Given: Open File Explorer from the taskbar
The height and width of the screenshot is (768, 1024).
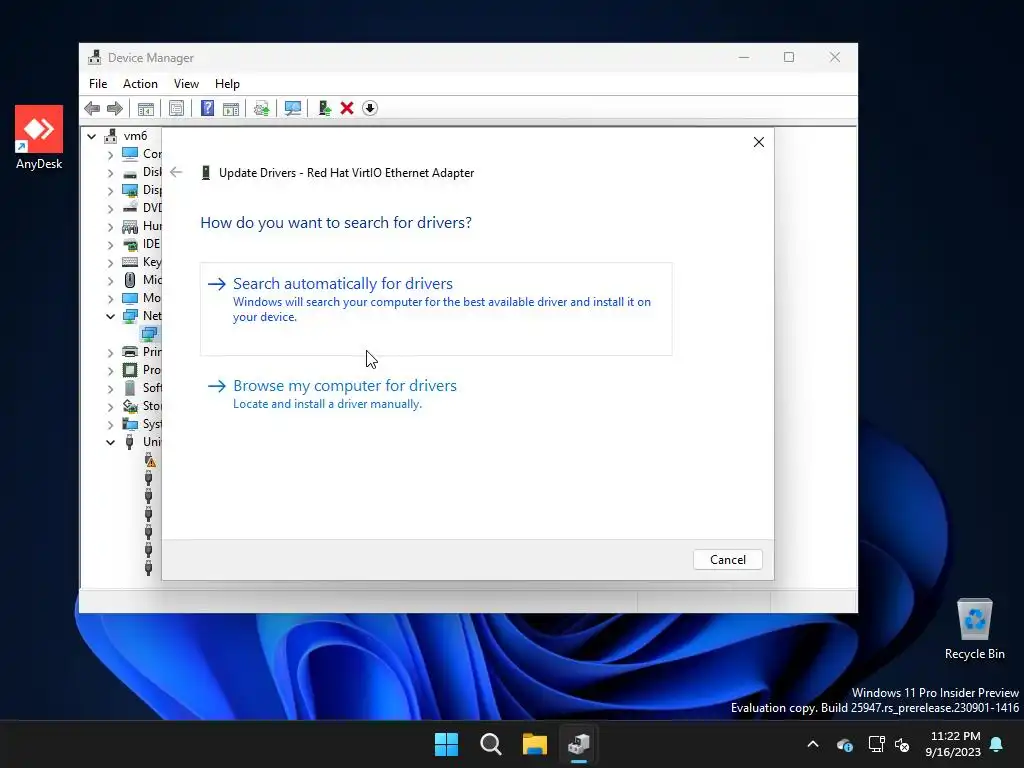Looking at the screenshot, I should (535, 744).
